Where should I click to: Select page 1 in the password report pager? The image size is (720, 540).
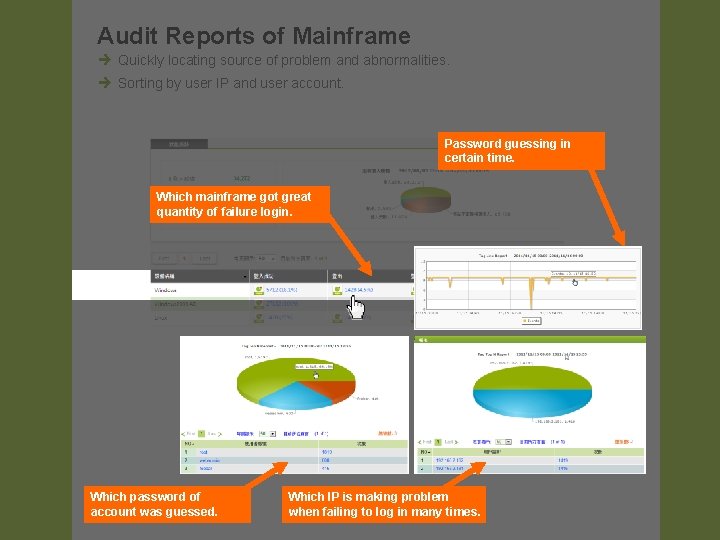click(202, 434)
